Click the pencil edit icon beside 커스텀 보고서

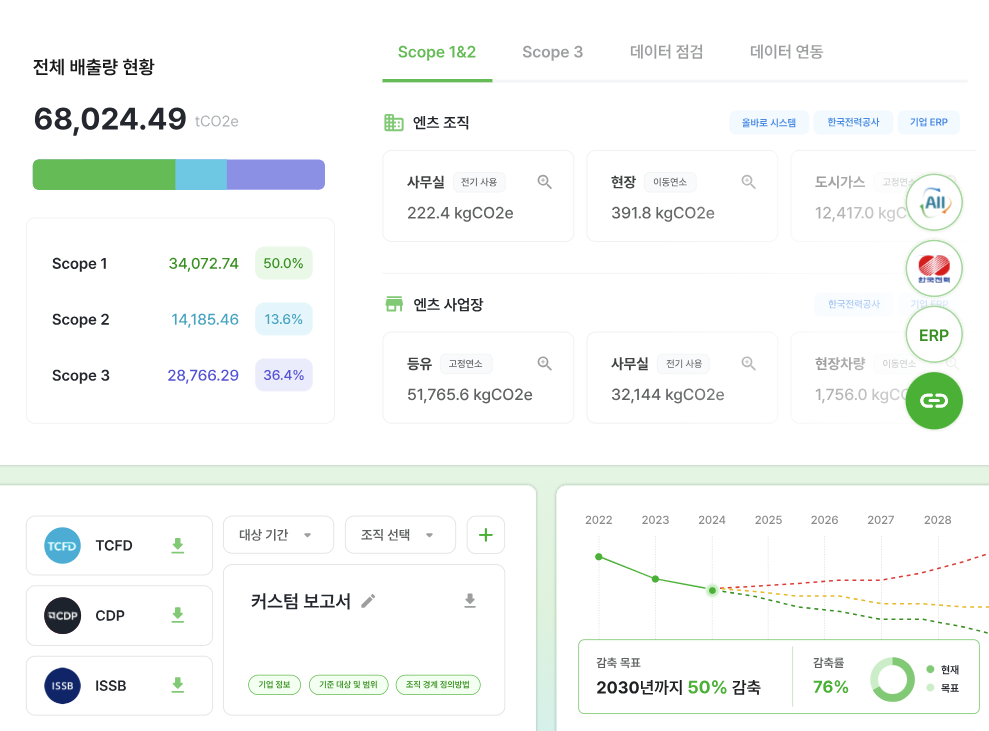click(x=368, y=601)
